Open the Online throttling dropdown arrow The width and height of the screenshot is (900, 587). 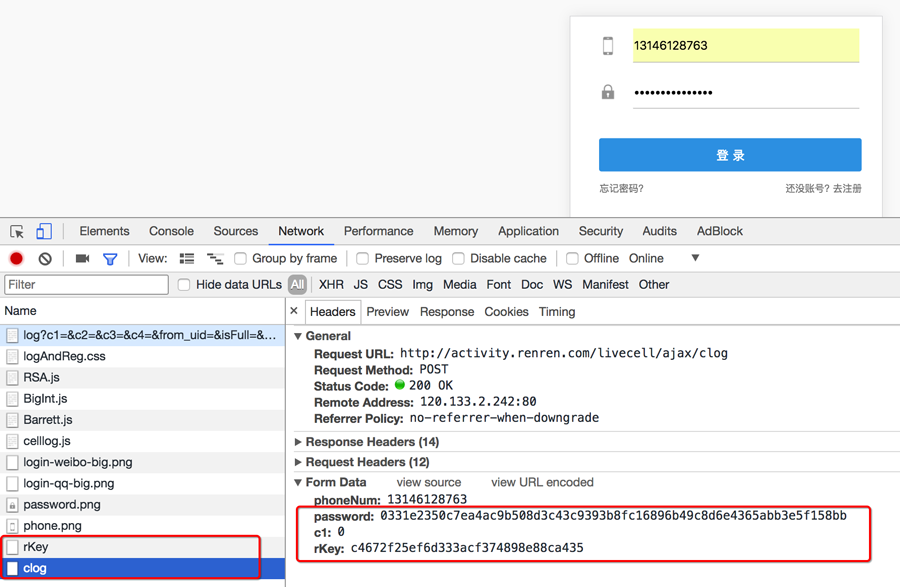695,258
